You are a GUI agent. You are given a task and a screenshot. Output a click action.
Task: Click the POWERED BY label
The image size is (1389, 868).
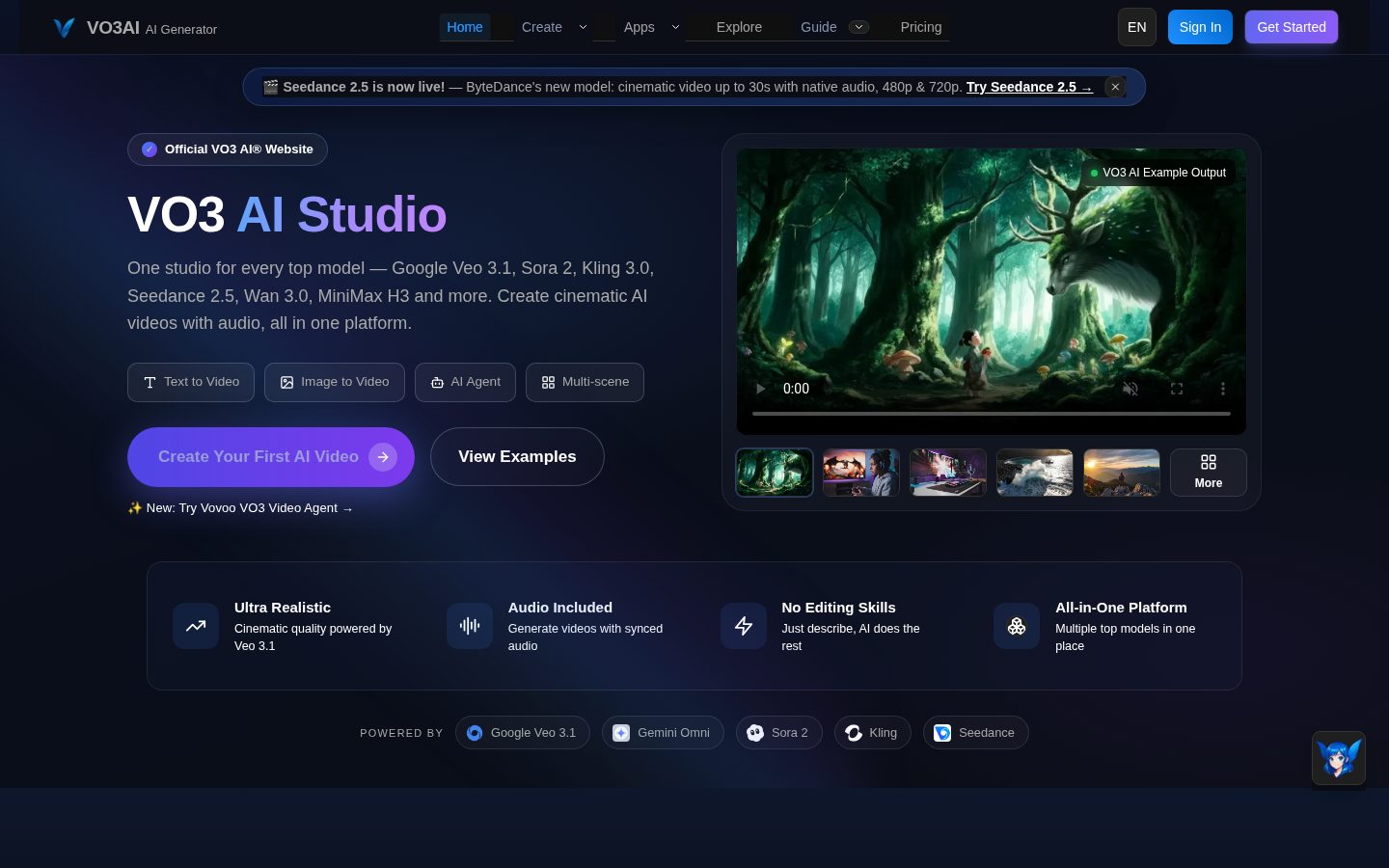click(x=401, y=733)
